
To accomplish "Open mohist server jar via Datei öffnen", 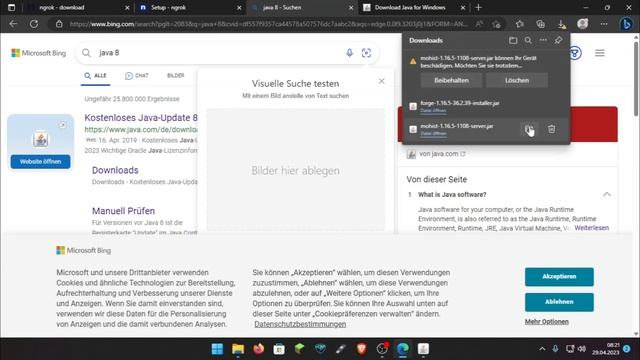I will pos(433,133).
